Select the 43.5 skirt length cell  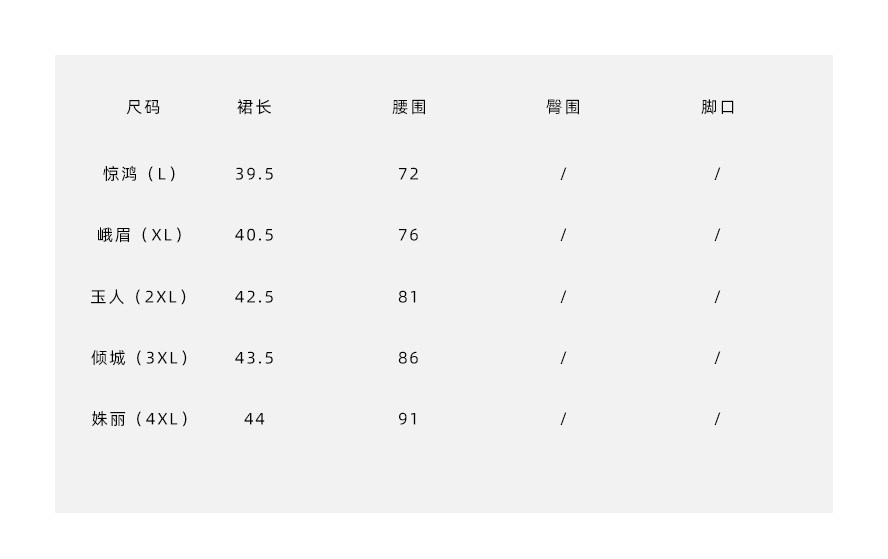tap(254, 358)
